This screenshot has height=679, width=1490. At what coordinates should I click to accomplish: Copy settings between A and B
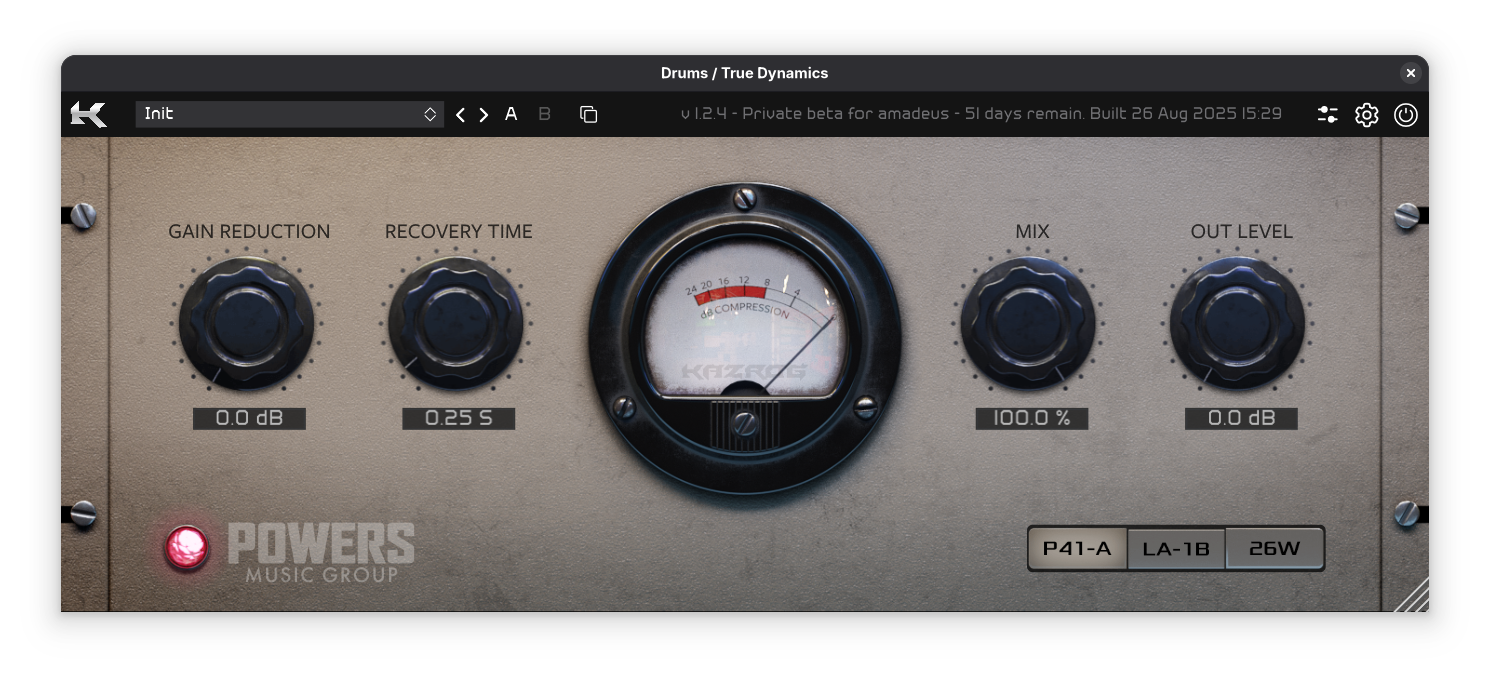coord(589,115)
